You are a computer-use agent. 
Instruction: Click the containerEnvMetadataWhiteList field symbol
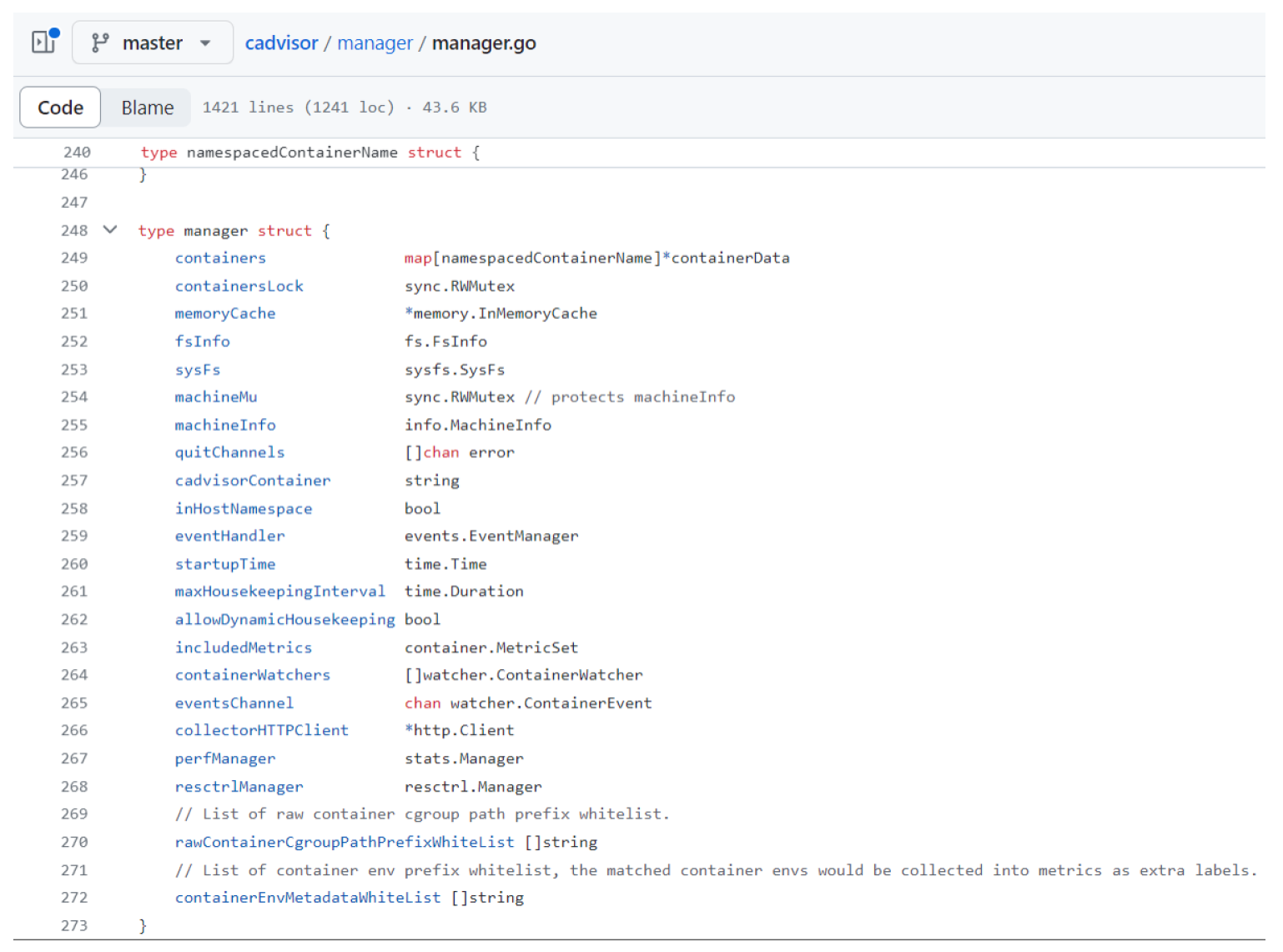pyautogui.click(x=307, y=898)
